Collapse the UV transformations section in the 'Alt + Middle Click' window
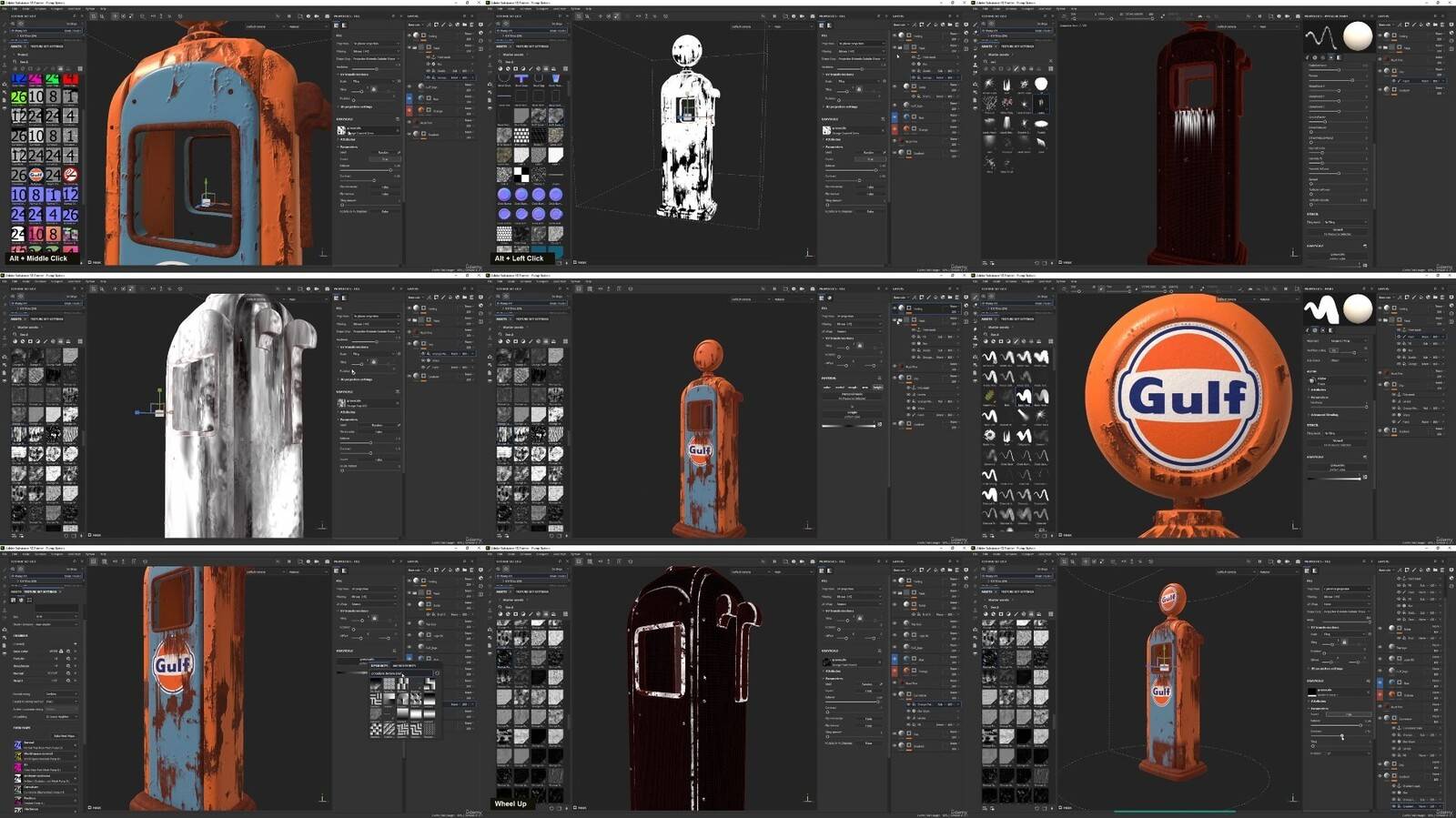The width and height of the screenshot is (1456, 818). click(354, 75)
